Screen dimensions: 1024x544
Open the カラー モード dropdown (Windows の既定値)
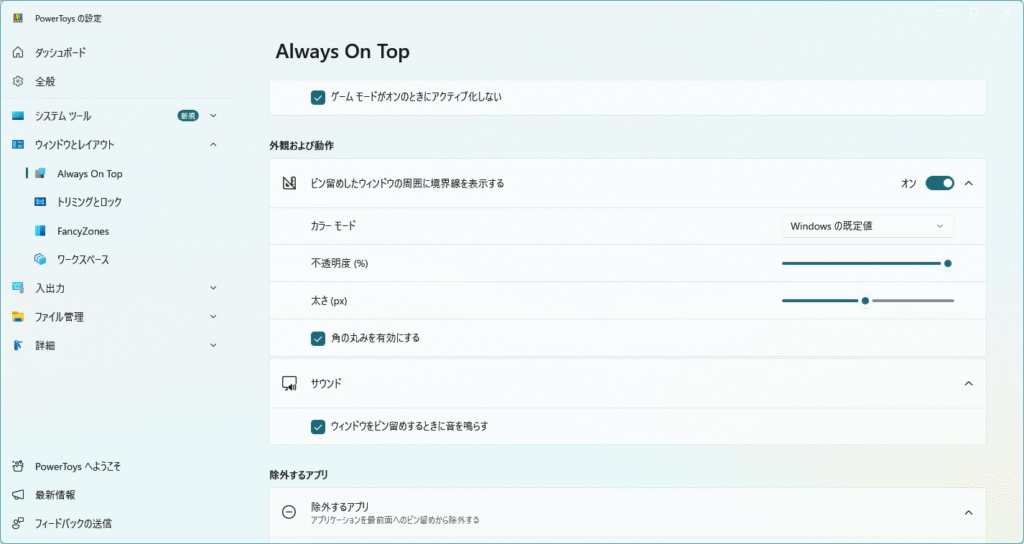click(867, 226)
